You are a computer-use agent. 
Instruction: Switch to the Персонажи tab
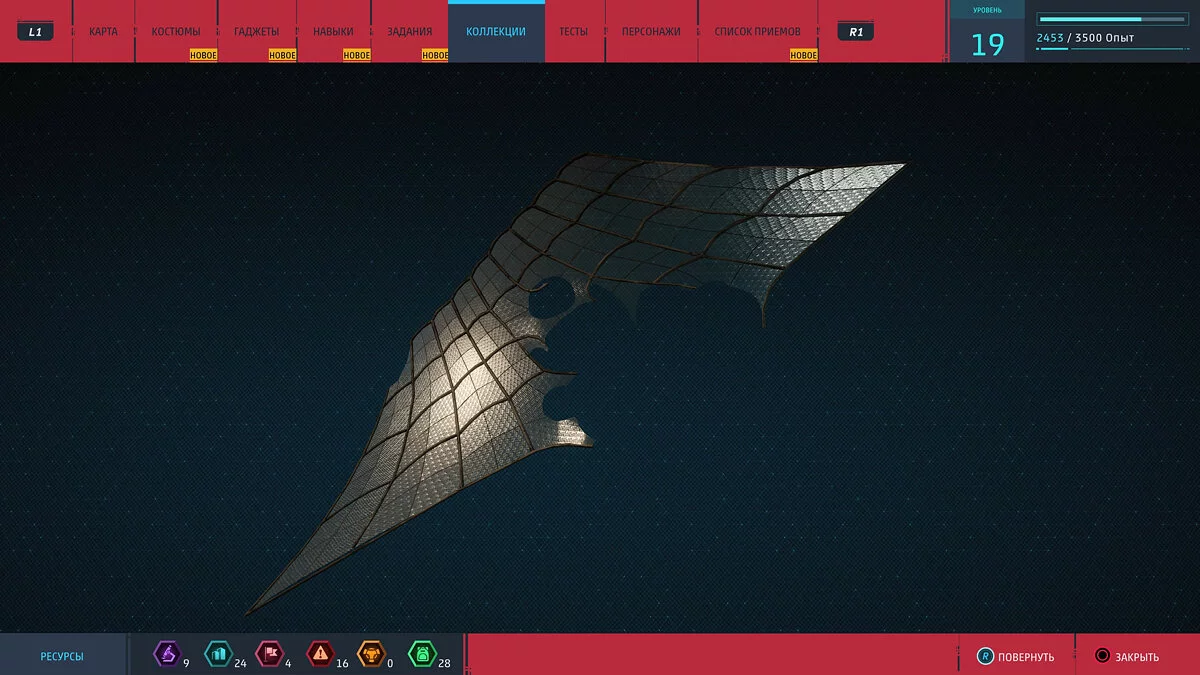tap(651, 32)
